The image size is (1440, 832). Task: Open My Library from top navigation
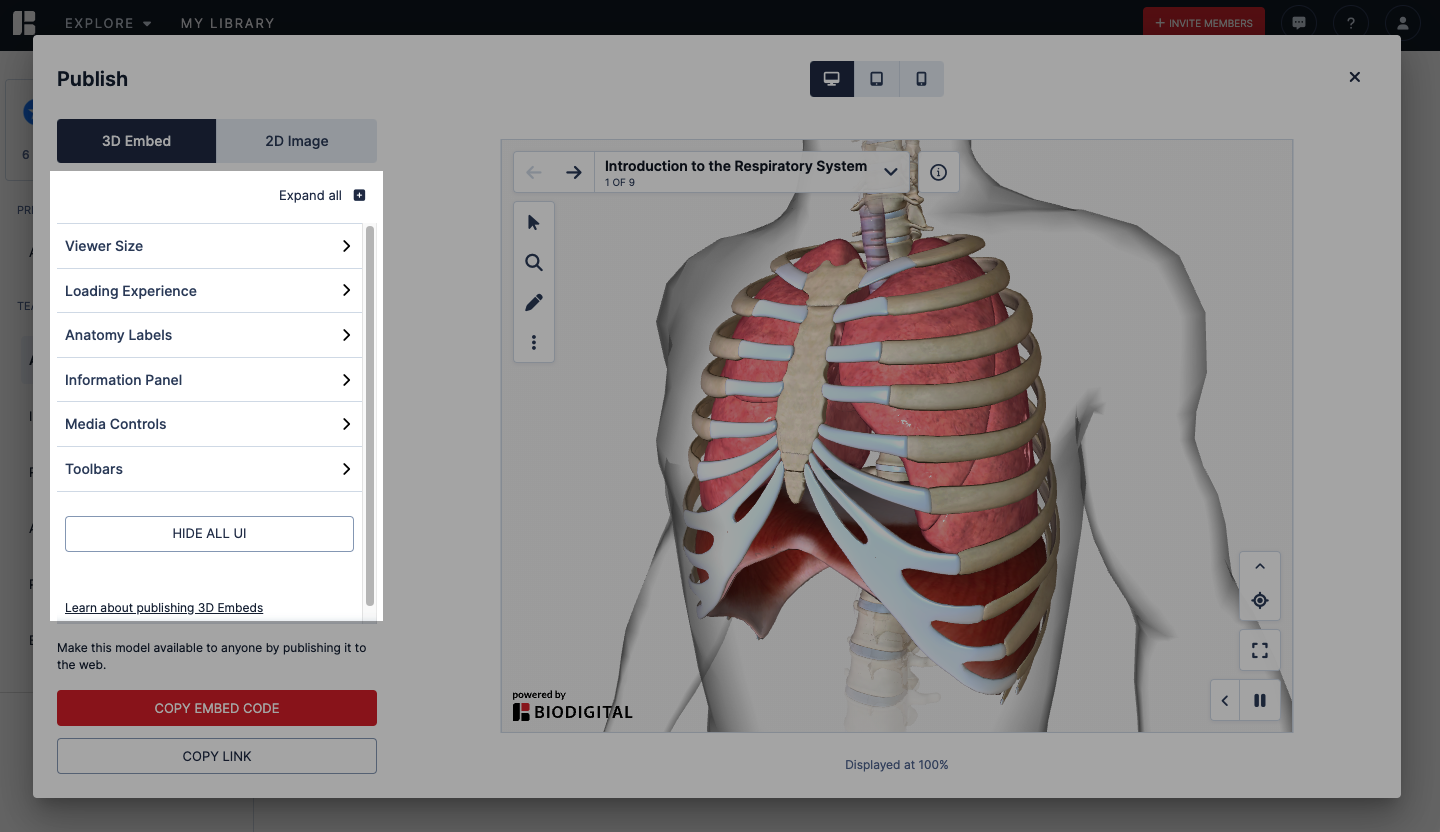[x=227, y=23]
